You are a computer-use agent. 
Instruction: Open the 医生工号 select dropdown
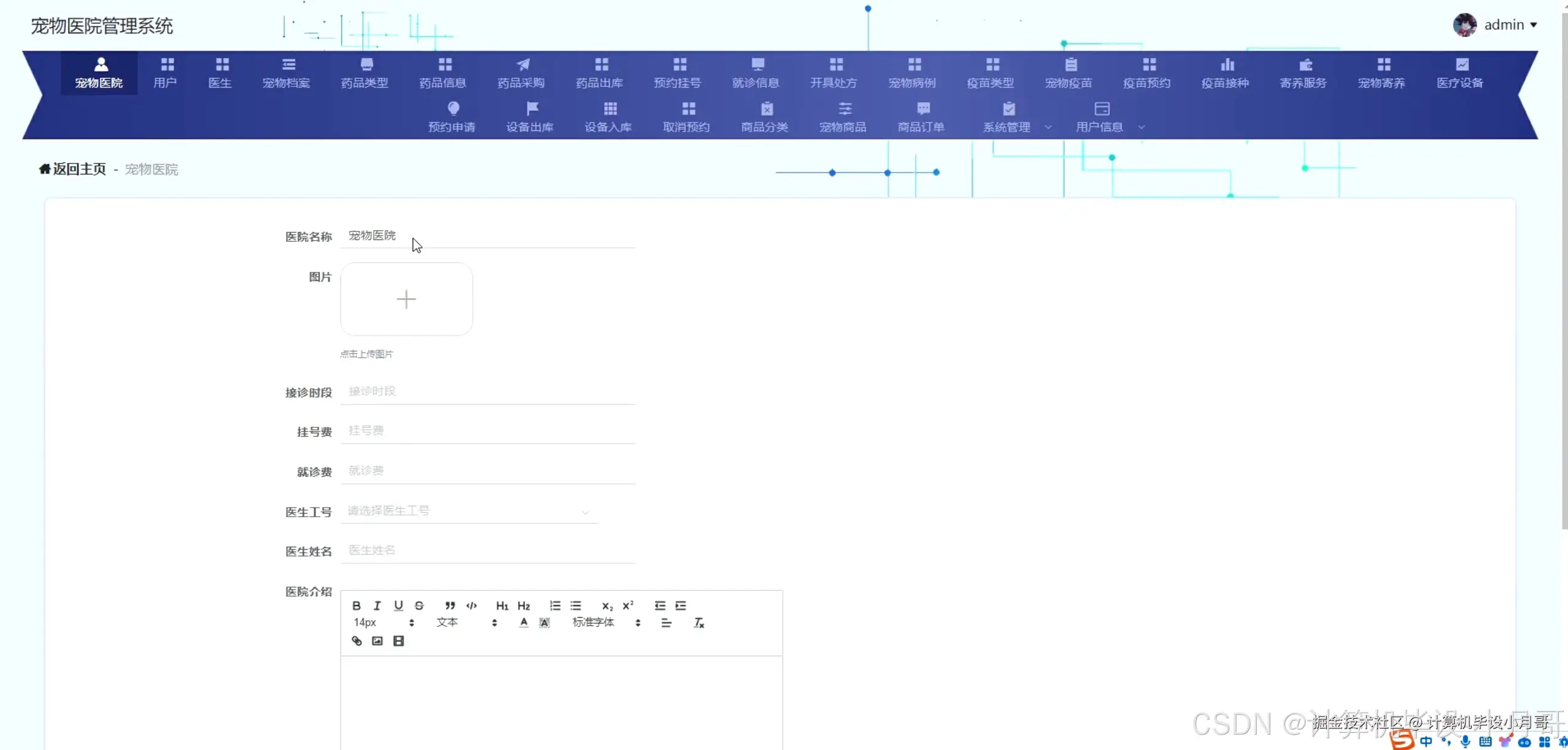[469, 511]
